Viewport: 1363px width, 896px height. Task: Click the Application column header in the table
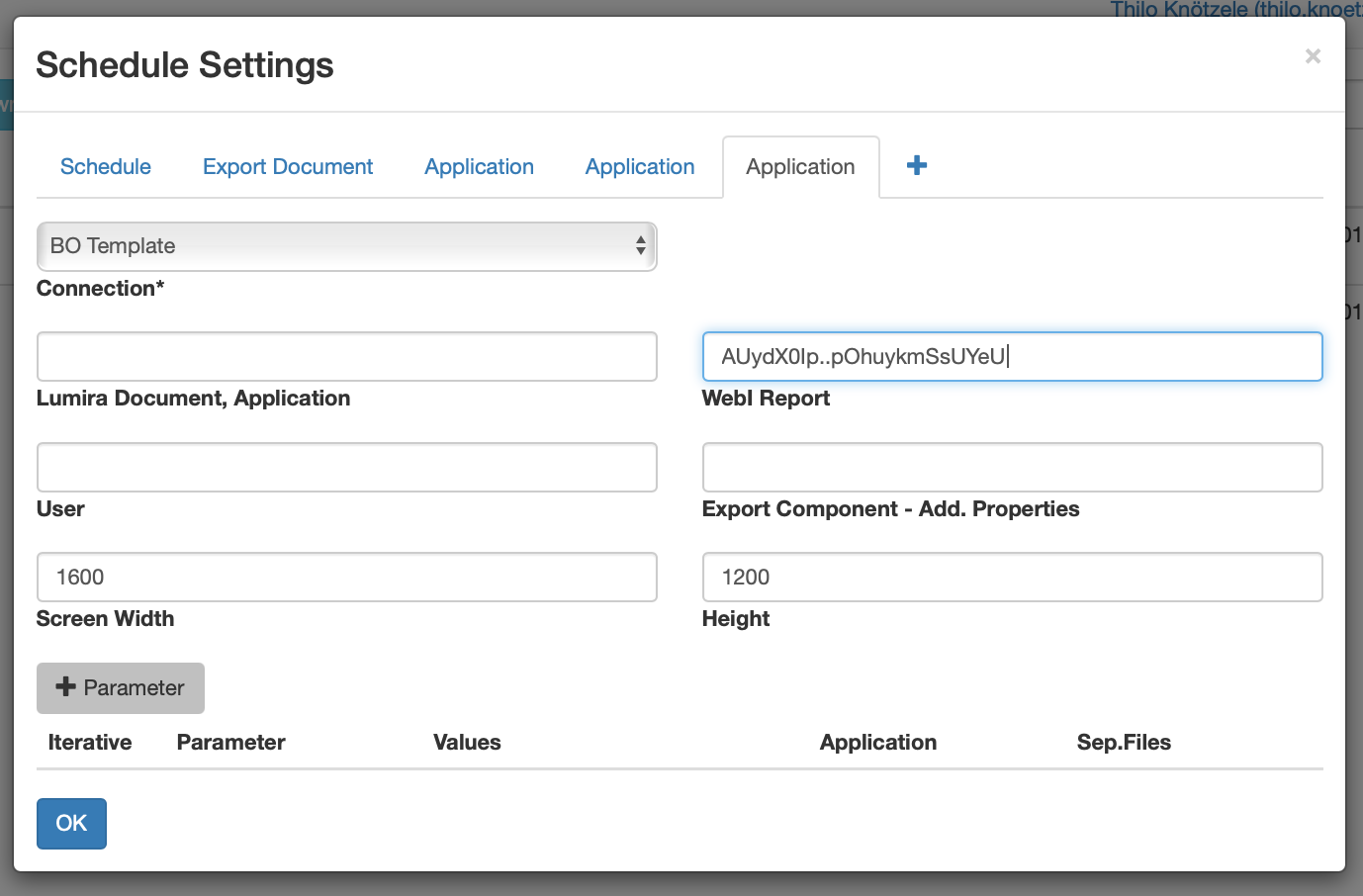878,743
